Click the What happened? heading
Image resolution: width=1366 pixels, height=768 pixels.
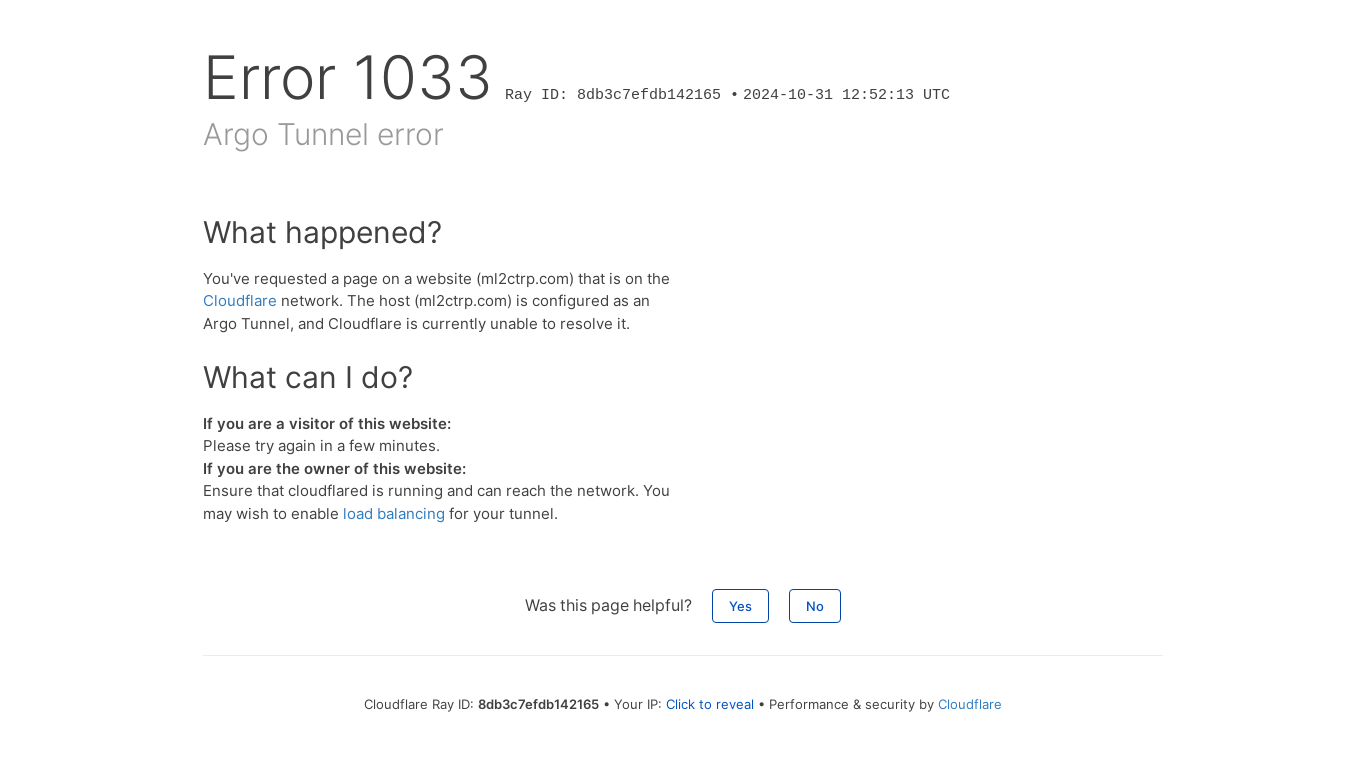point(322,233)
